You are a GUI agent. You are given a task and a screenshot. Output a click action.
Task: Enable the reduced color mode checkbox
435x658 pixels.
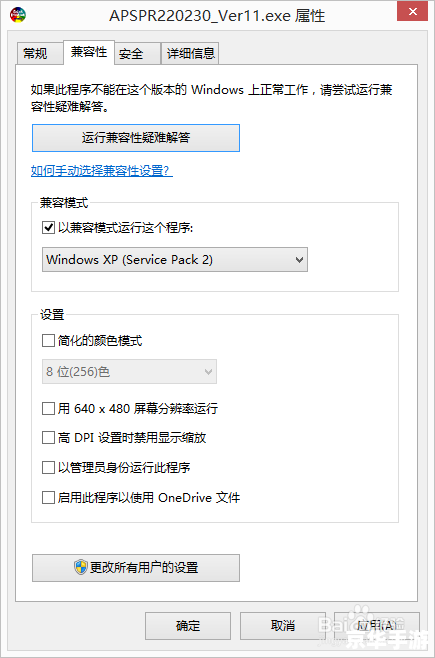coord(48,340)
